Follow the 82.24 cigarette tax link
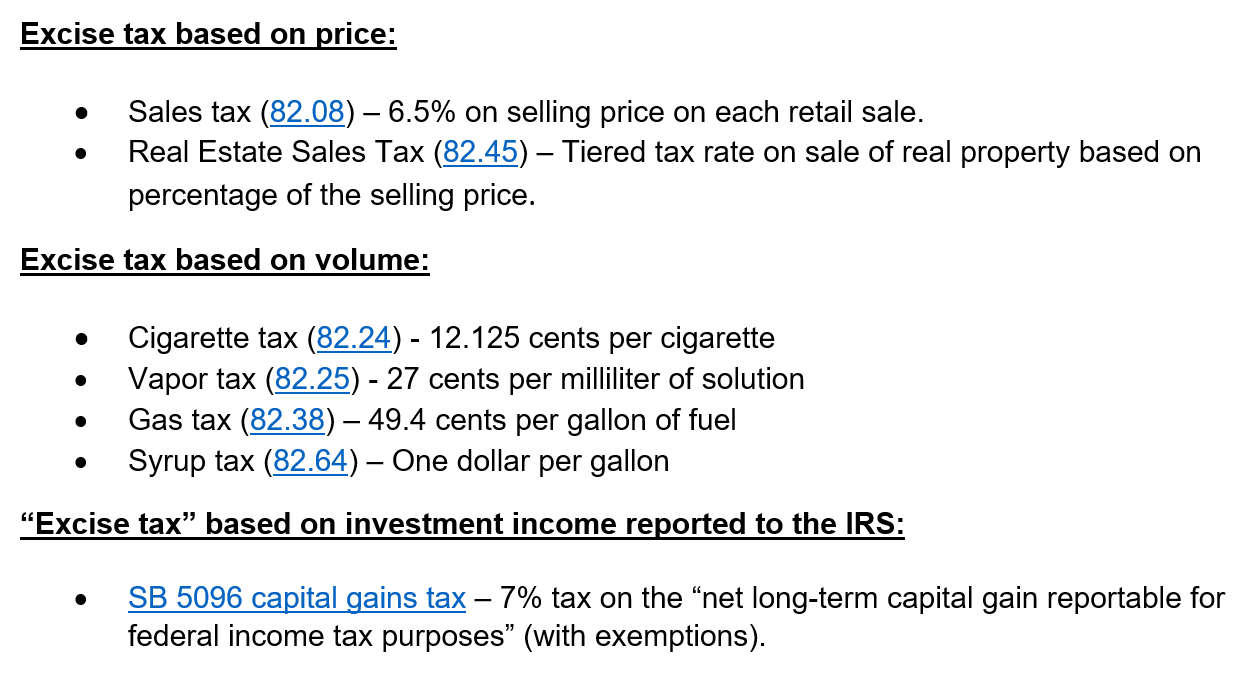1259x695 pixels. (x=354, y=338)
